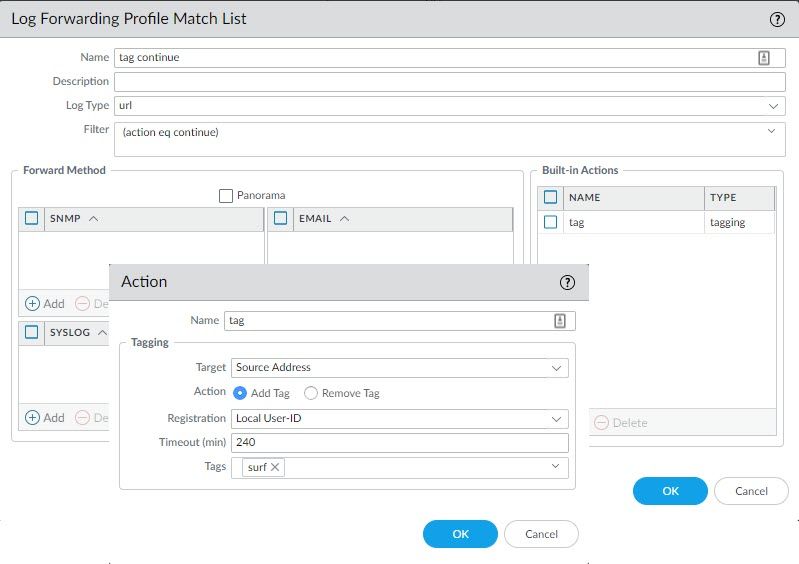Open the Log Type dropdown
Screen dimensions: 799x564
point(773,105)
